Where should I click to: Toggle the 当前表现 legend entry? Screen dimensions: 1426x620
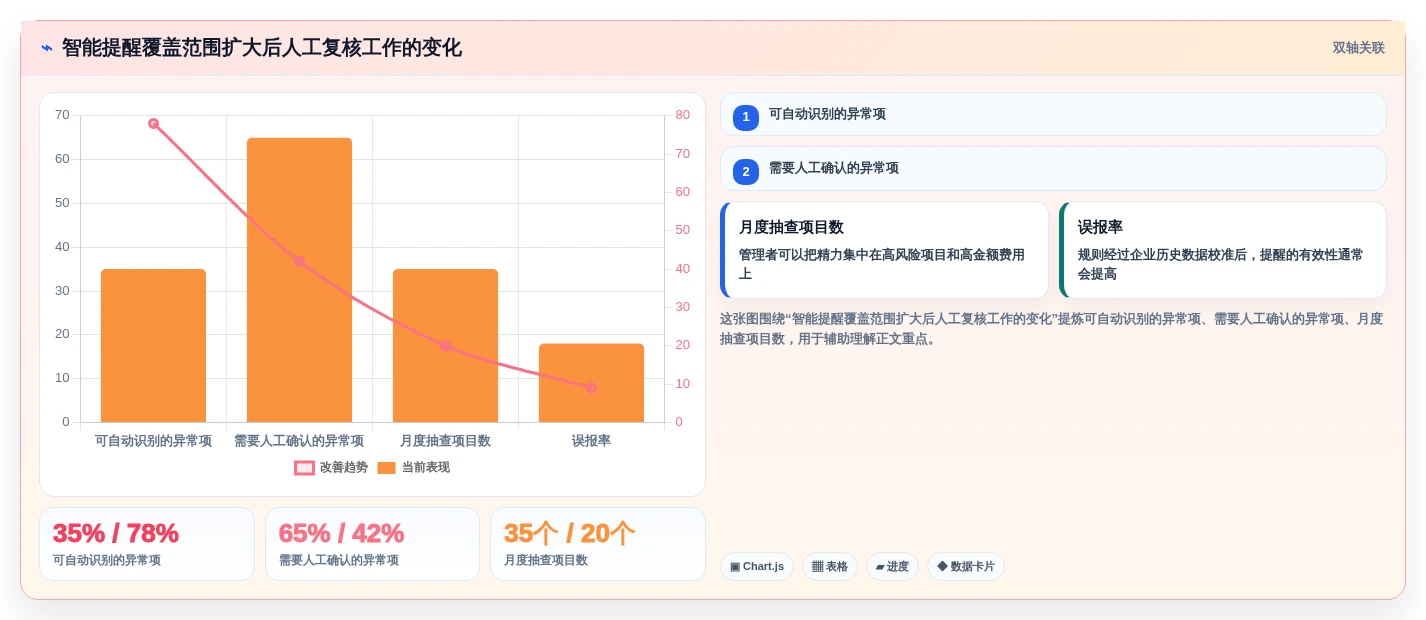pyautogui.click(x=414, y=467)
